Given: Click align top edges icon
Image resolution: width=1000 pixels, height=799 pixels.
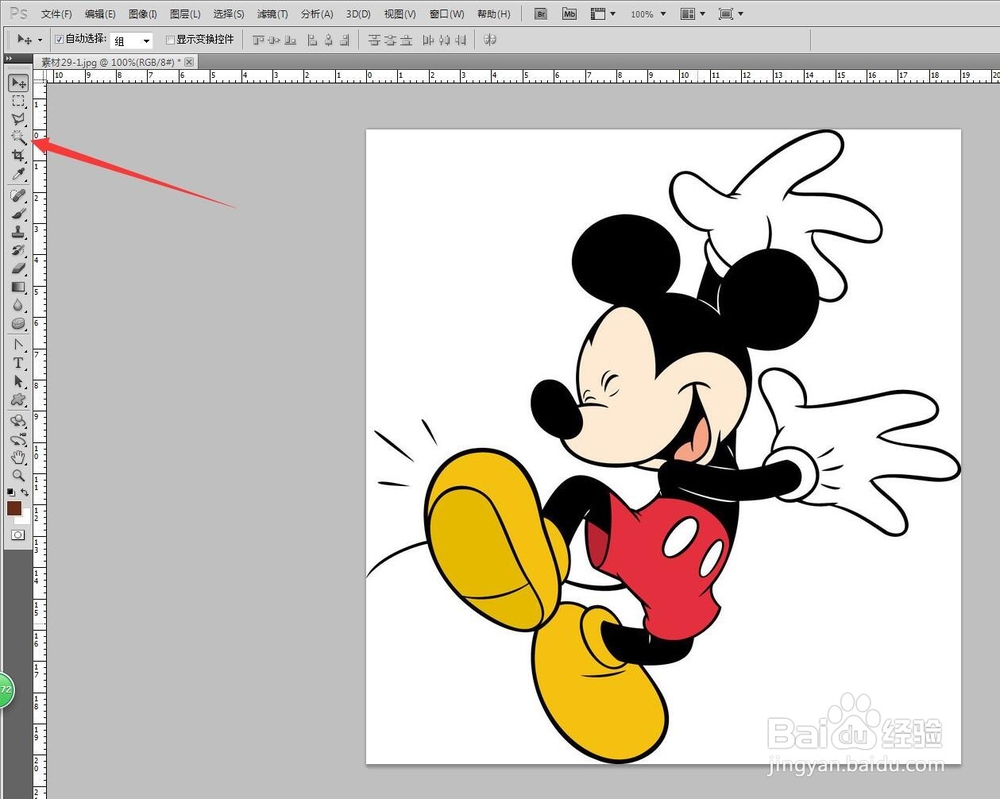Looking at the screenshot, I should coord(258,40).
